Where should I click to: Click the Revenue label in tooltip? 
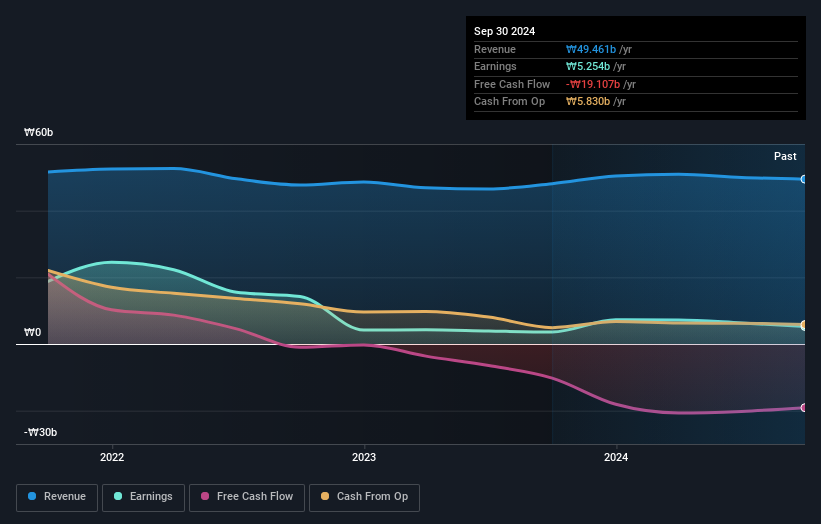point(495,49)
